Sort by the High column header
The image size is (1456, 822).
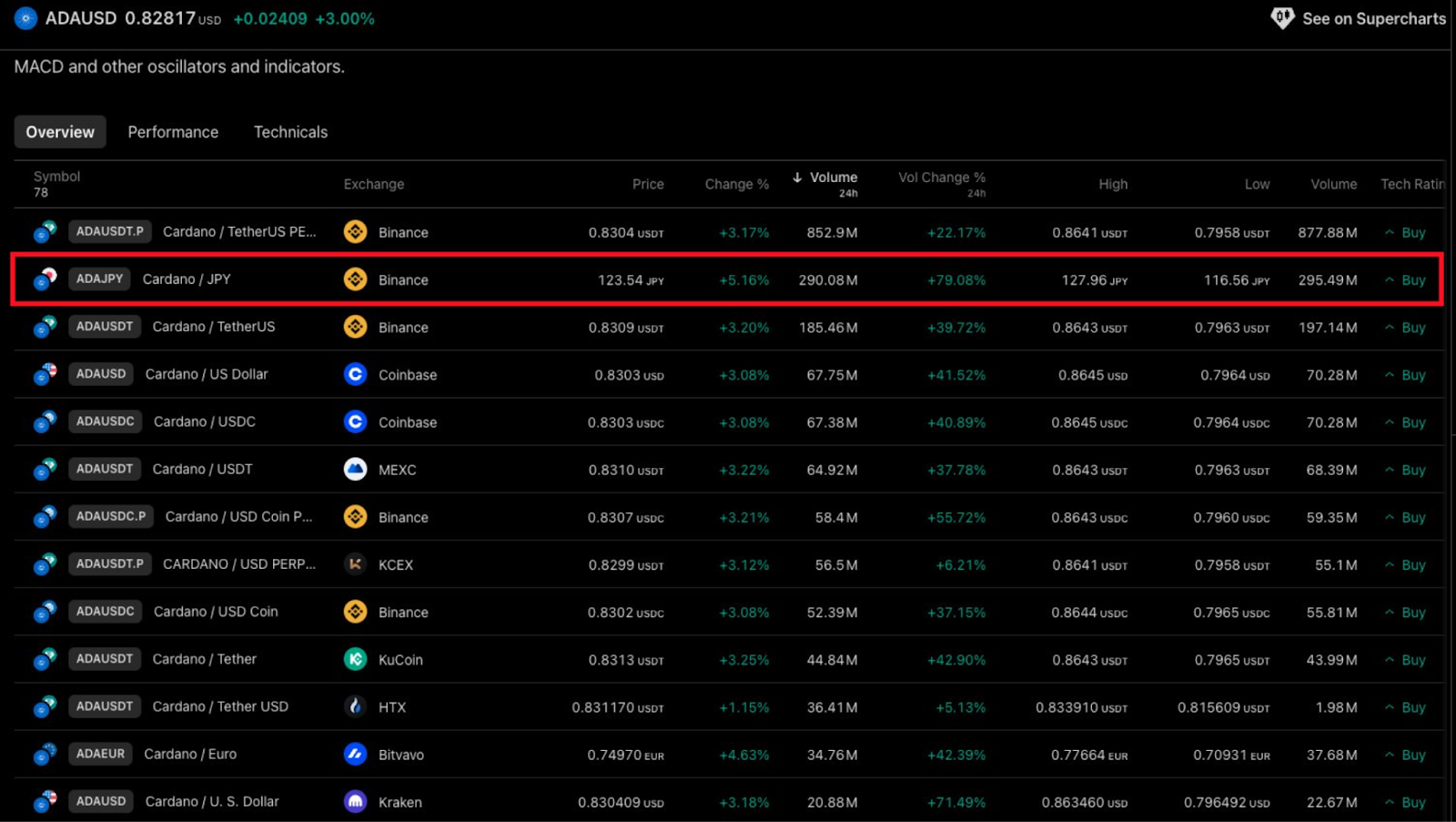coord(1113,184)
